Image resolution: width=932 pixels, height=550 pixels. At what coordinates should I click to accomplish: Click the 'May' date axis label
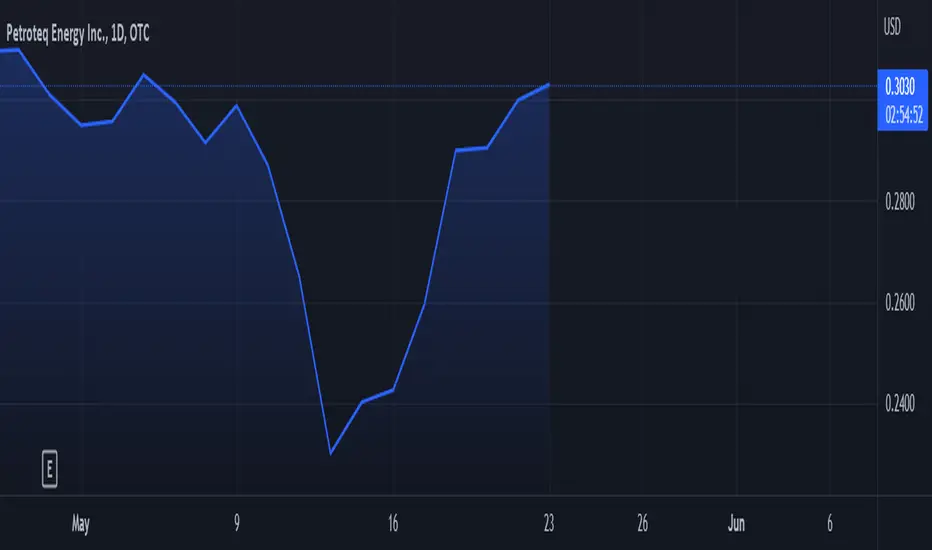click(x=81, y=524)
